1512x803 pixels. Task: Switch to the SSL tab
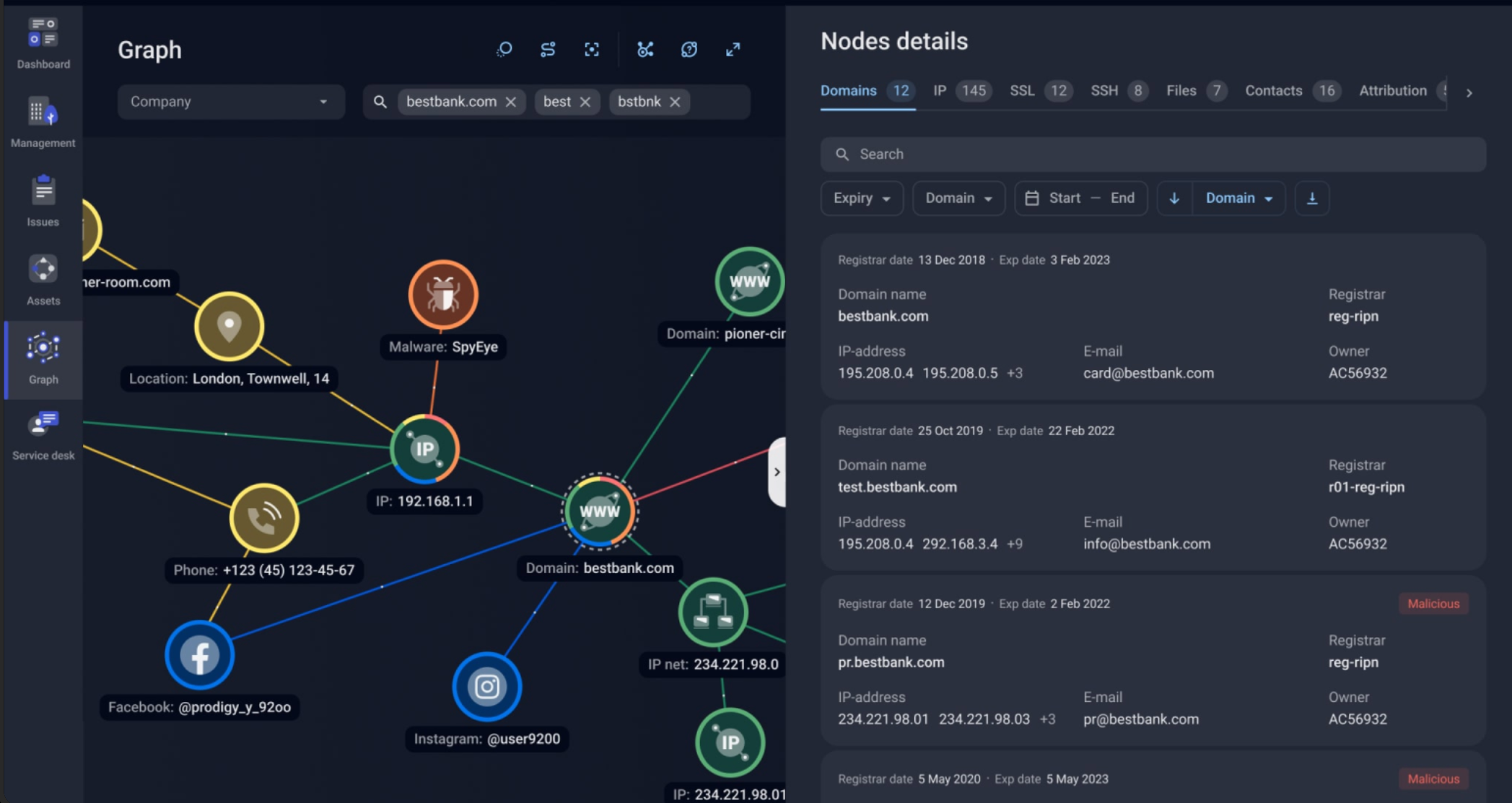[1022, 91]
